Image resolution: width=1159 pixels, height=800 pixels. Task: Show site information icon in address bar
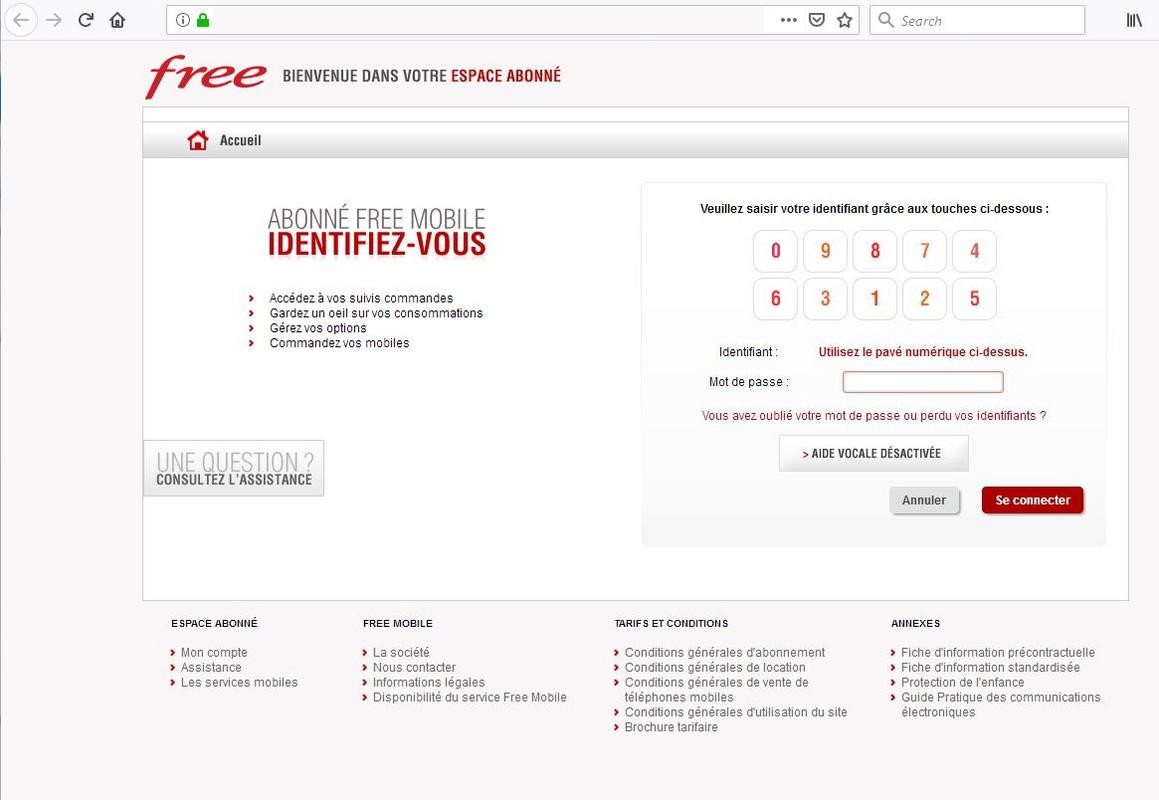coord(183,20)
